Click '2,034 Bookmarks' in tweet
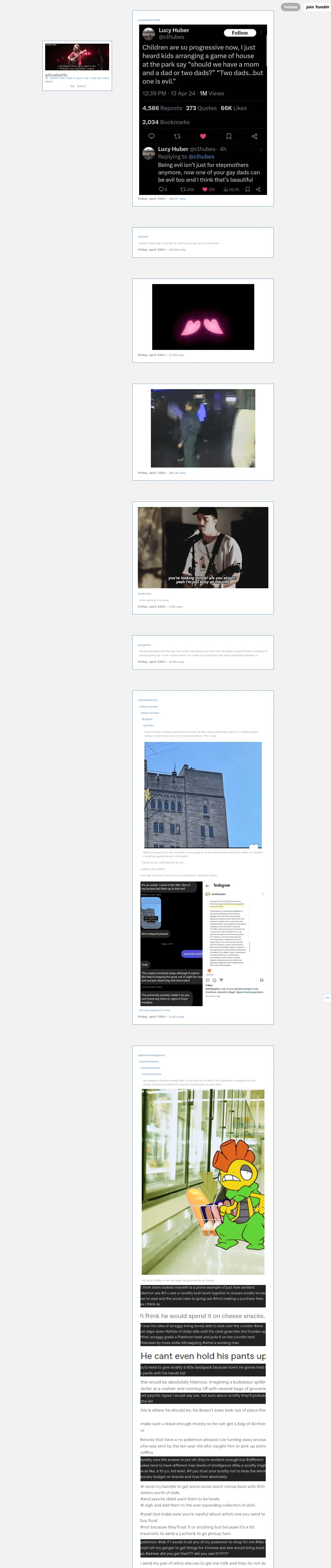Image resolution: width=331 pixels, height=1568 pixels. (166, 122)
